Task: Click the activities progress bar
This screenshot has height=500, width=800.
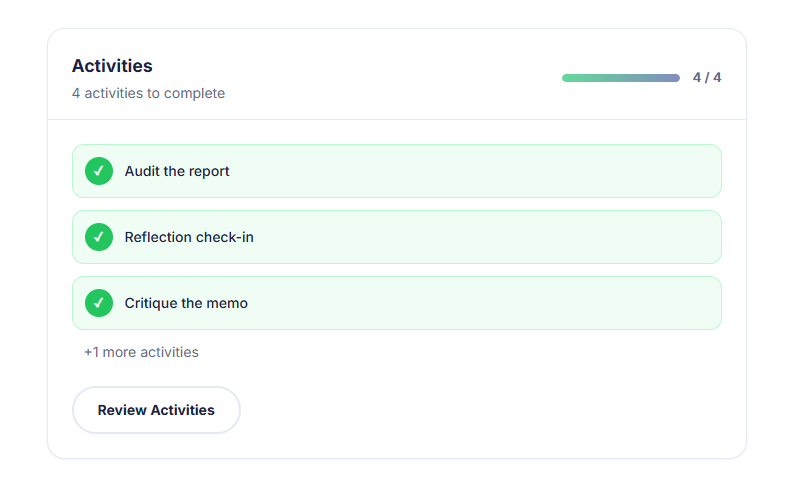Action: pyautogui.click(x=621, y=78)
